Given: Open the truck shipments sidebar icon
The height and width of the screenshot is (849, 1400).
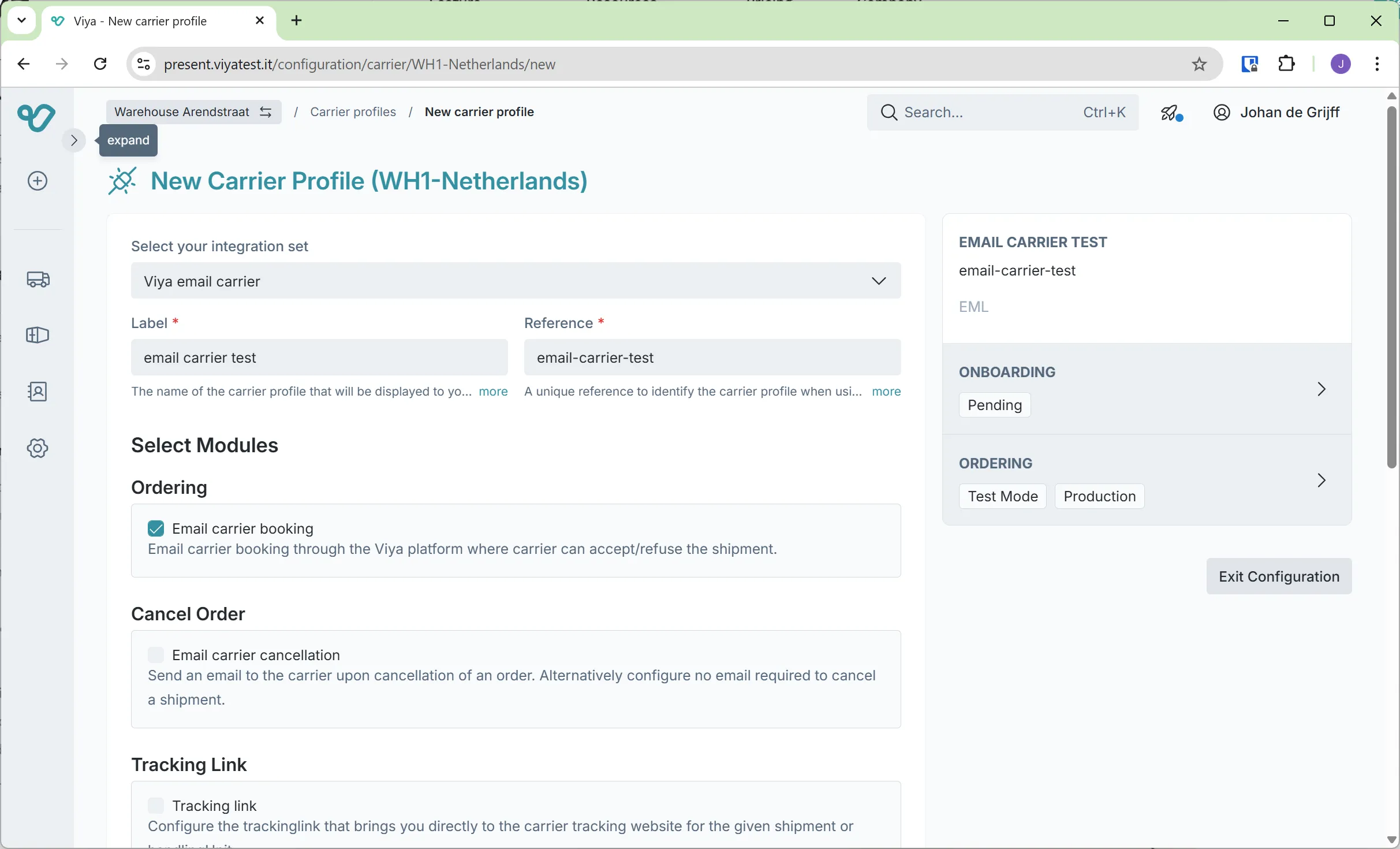Looking at the screenshot, I should coord(38,280).
